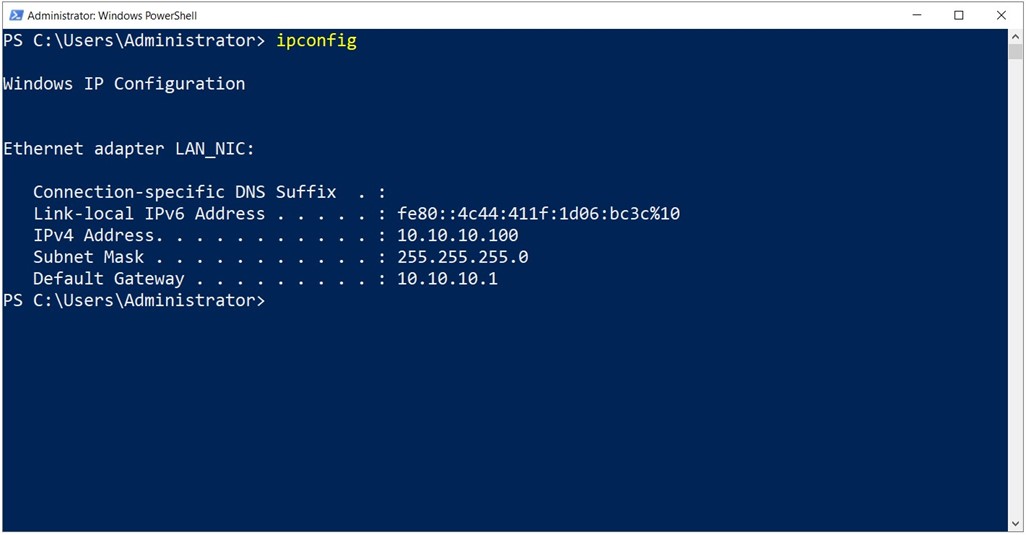Click the empty vertical scrollbar track
1026x535 pixels.
[1015, 288]
